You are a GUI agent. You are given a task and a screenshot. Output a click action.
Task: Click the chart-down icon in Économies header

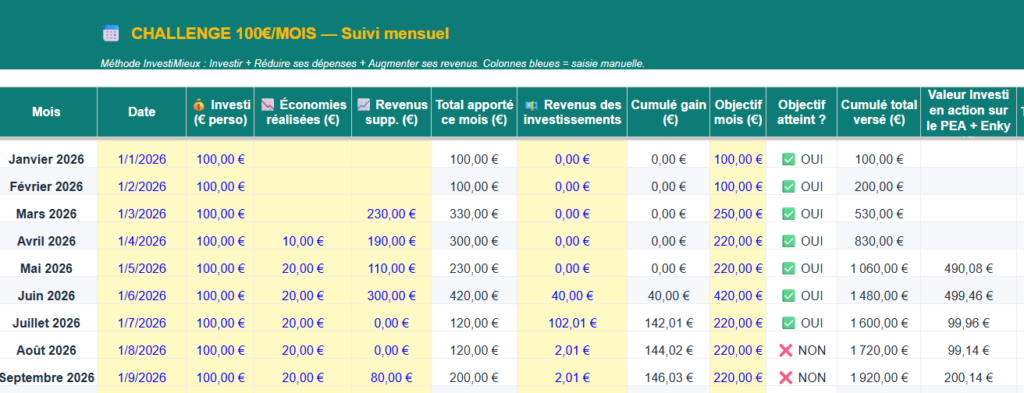click(268, 104)
